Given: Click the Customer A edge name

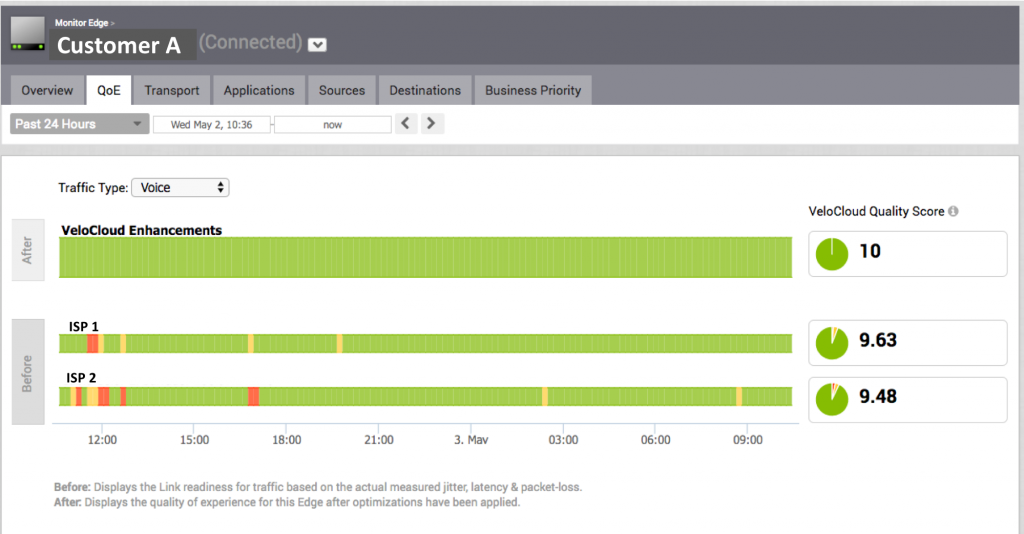Looking at the screenshot, I should 119,46.
